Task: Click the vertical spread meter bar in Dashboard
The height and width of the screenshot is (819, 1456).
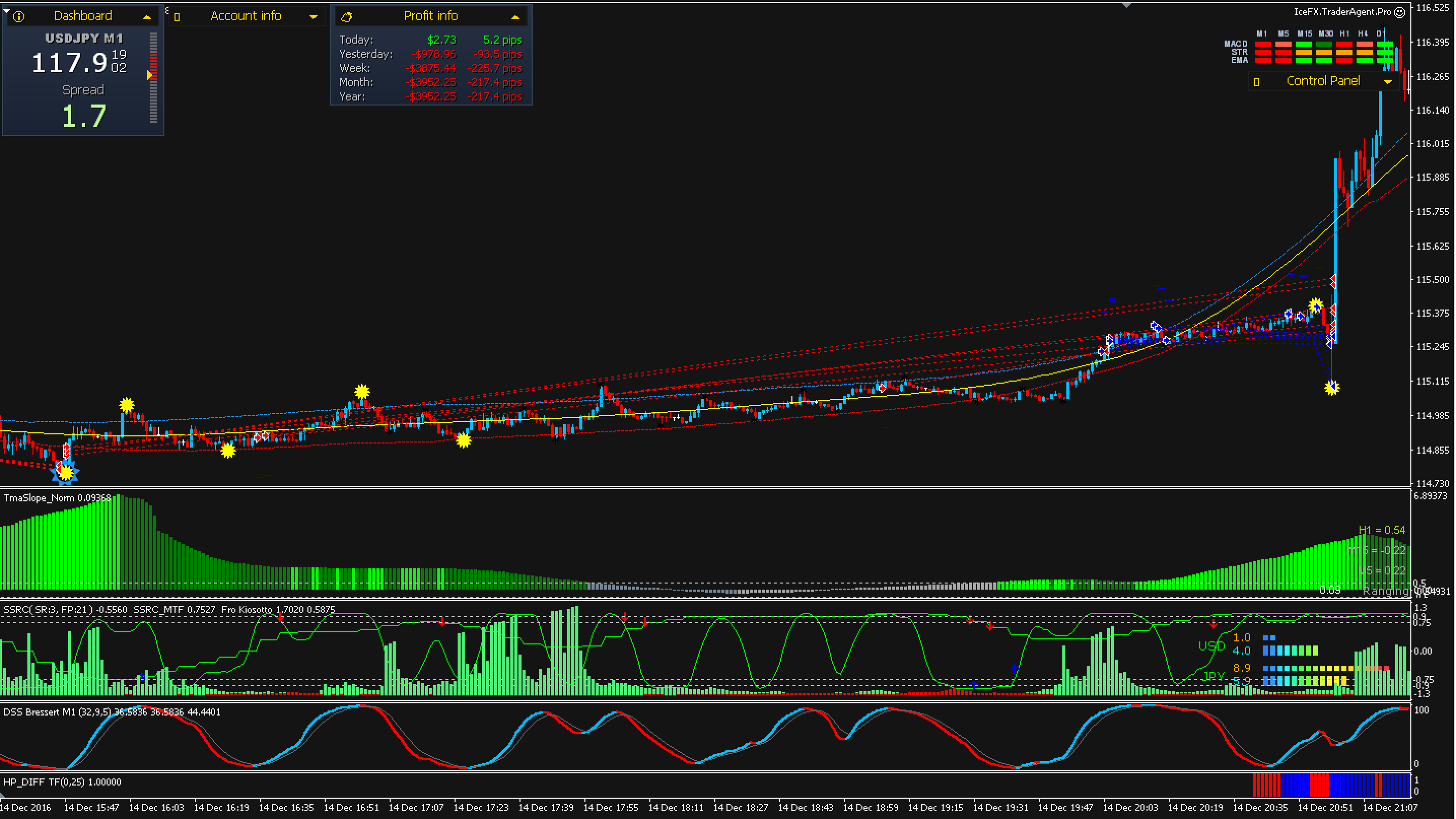Action: click(153, 78)
